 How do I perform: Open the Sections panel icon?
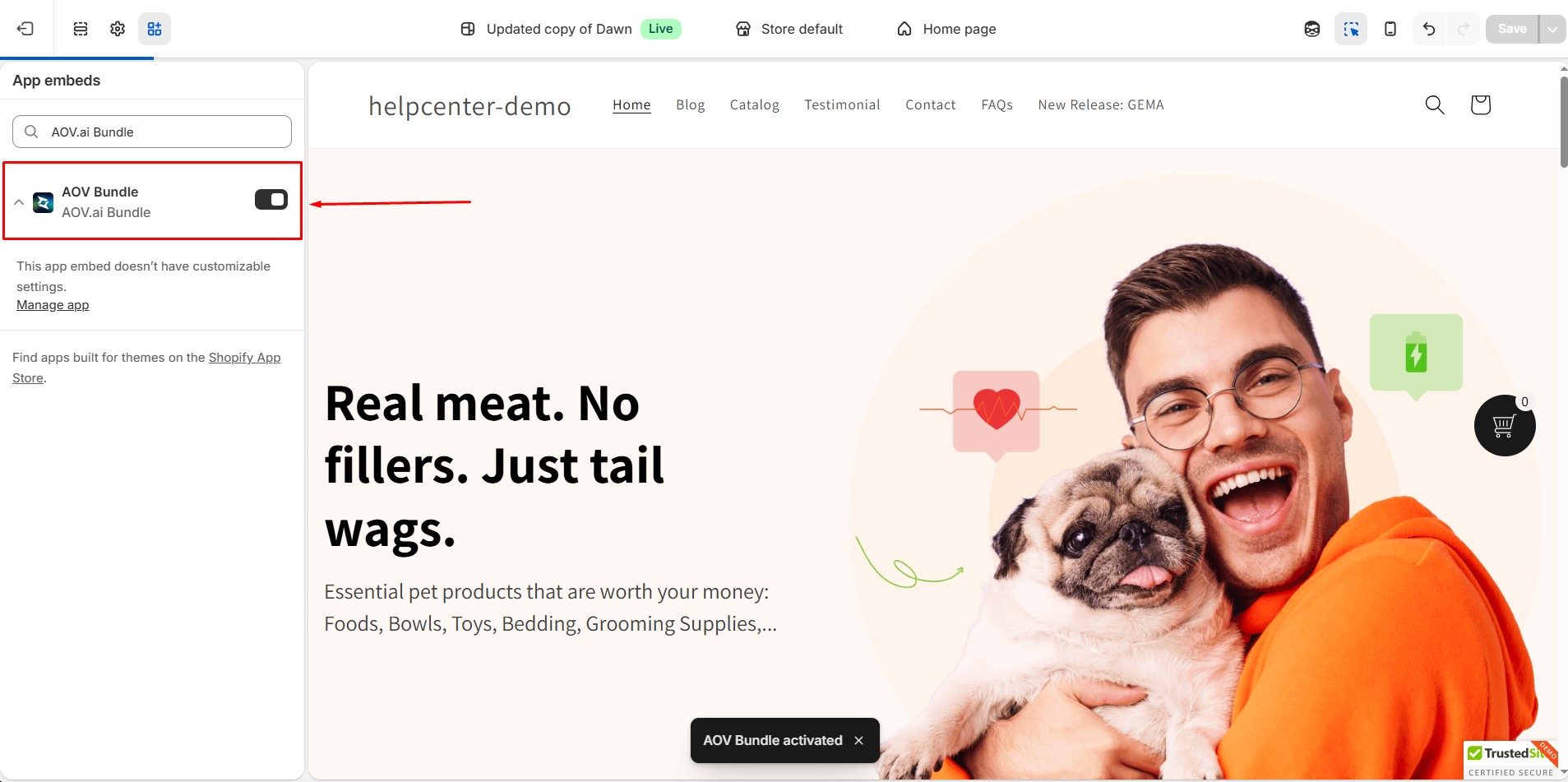point(81,29)
